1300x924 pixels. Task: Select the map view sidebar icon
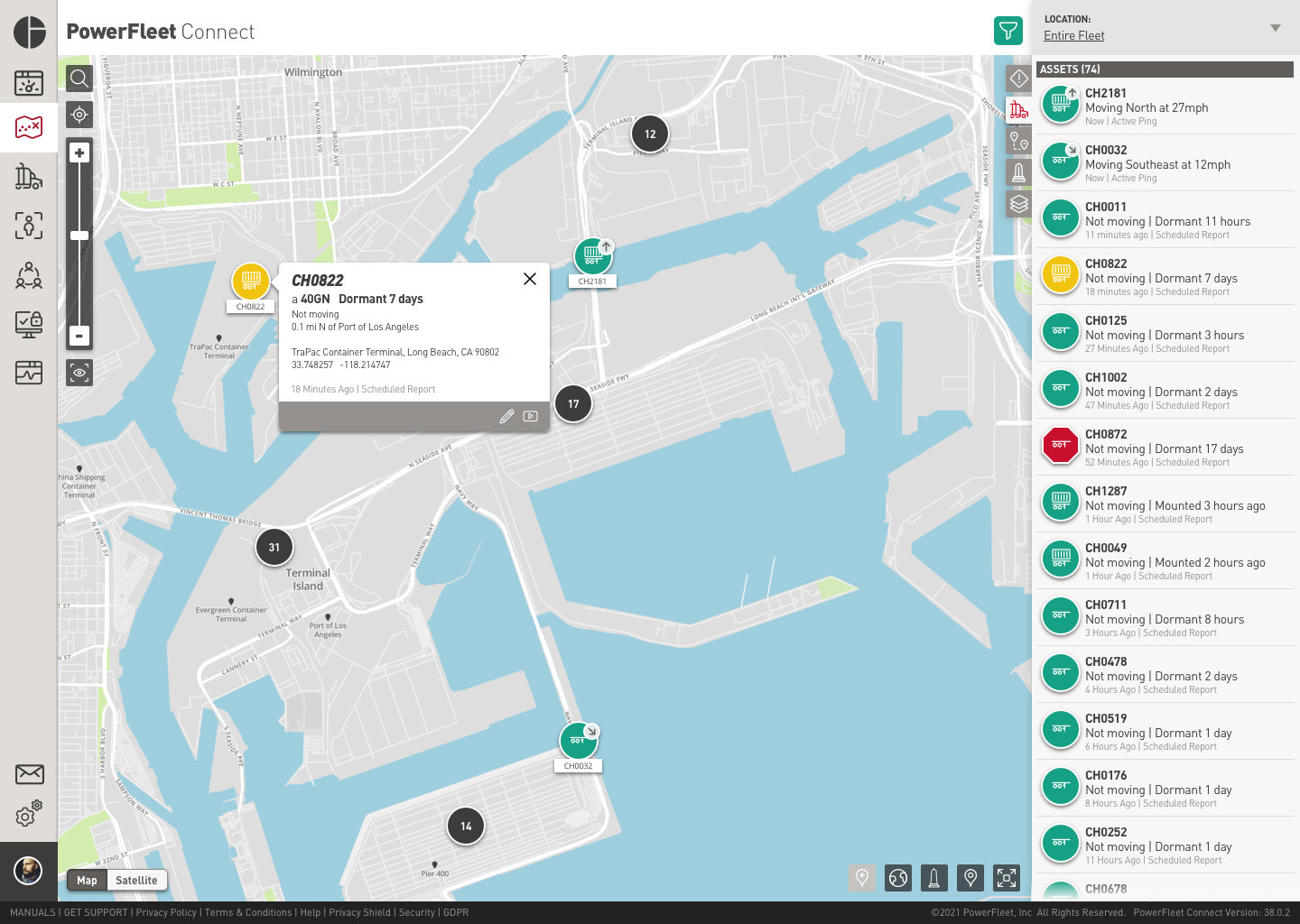[x=29, y=127]
